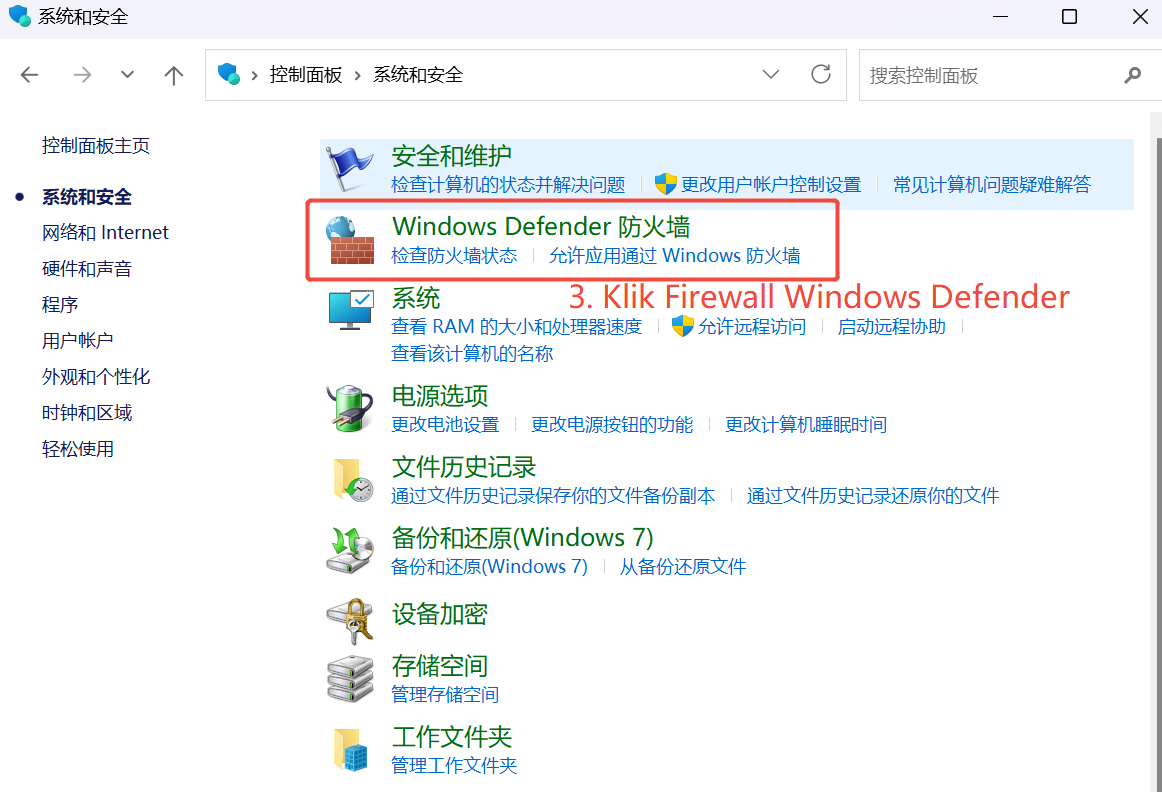The height and width of the screenshot is (792, 1162).
Task: Click the Windows Defender firewall brick icon
Action: 351,240
